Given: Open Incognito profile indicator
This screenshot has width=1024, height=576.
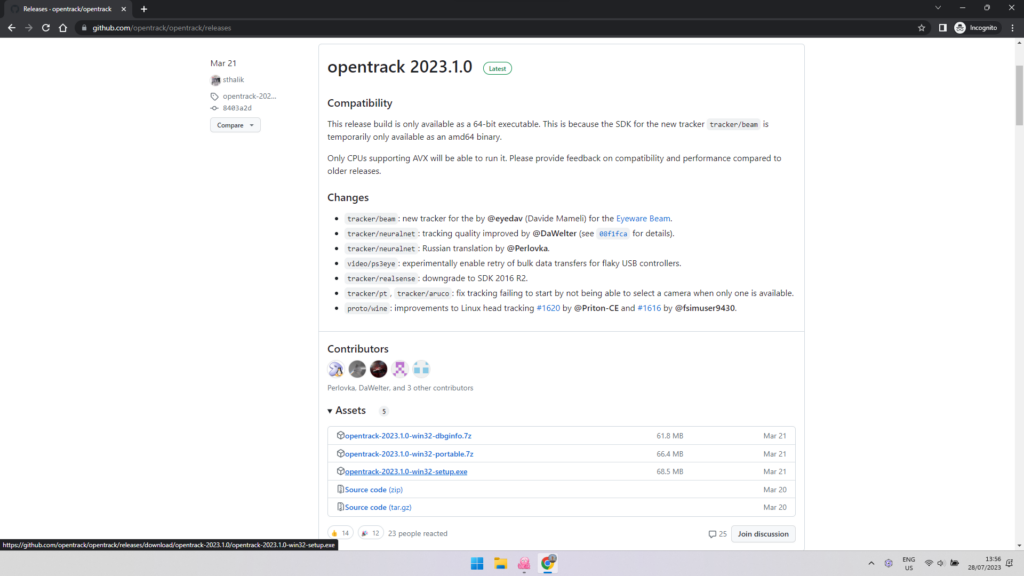Looking at the screenshot, I should [976, 28].
